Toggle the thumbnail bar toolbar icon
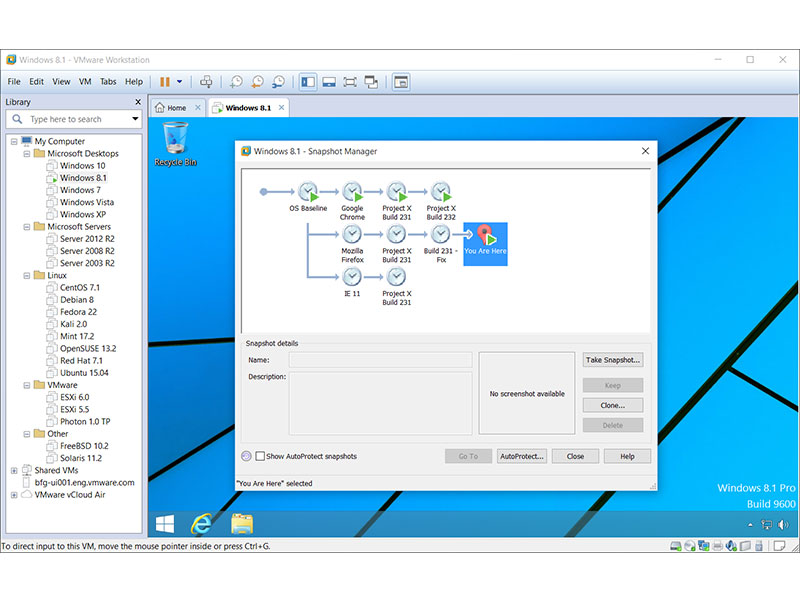Screen dimensions: 800x600 coord(329,82)
